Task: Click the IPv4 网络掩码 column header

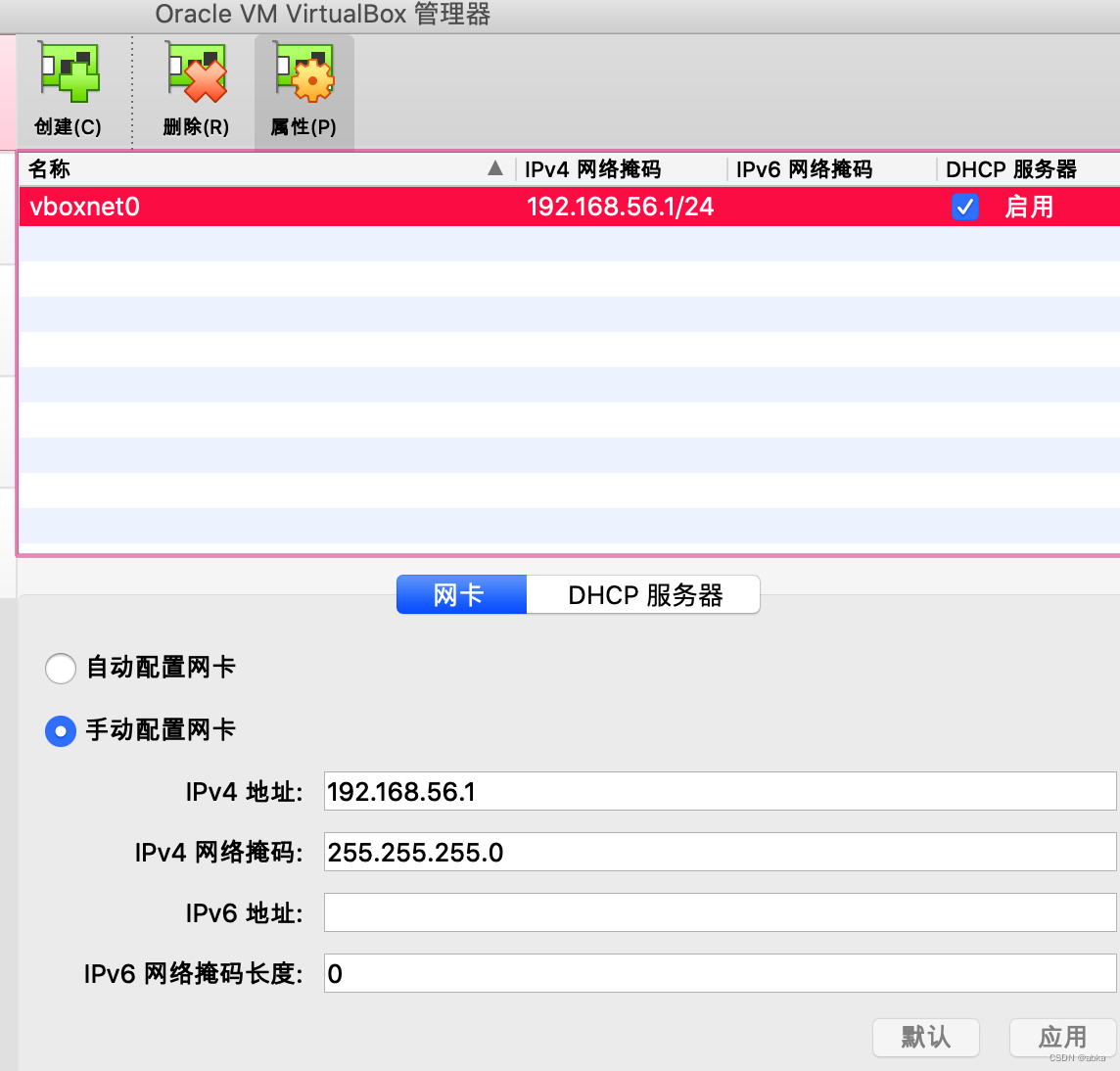Action: coord(622,169)
